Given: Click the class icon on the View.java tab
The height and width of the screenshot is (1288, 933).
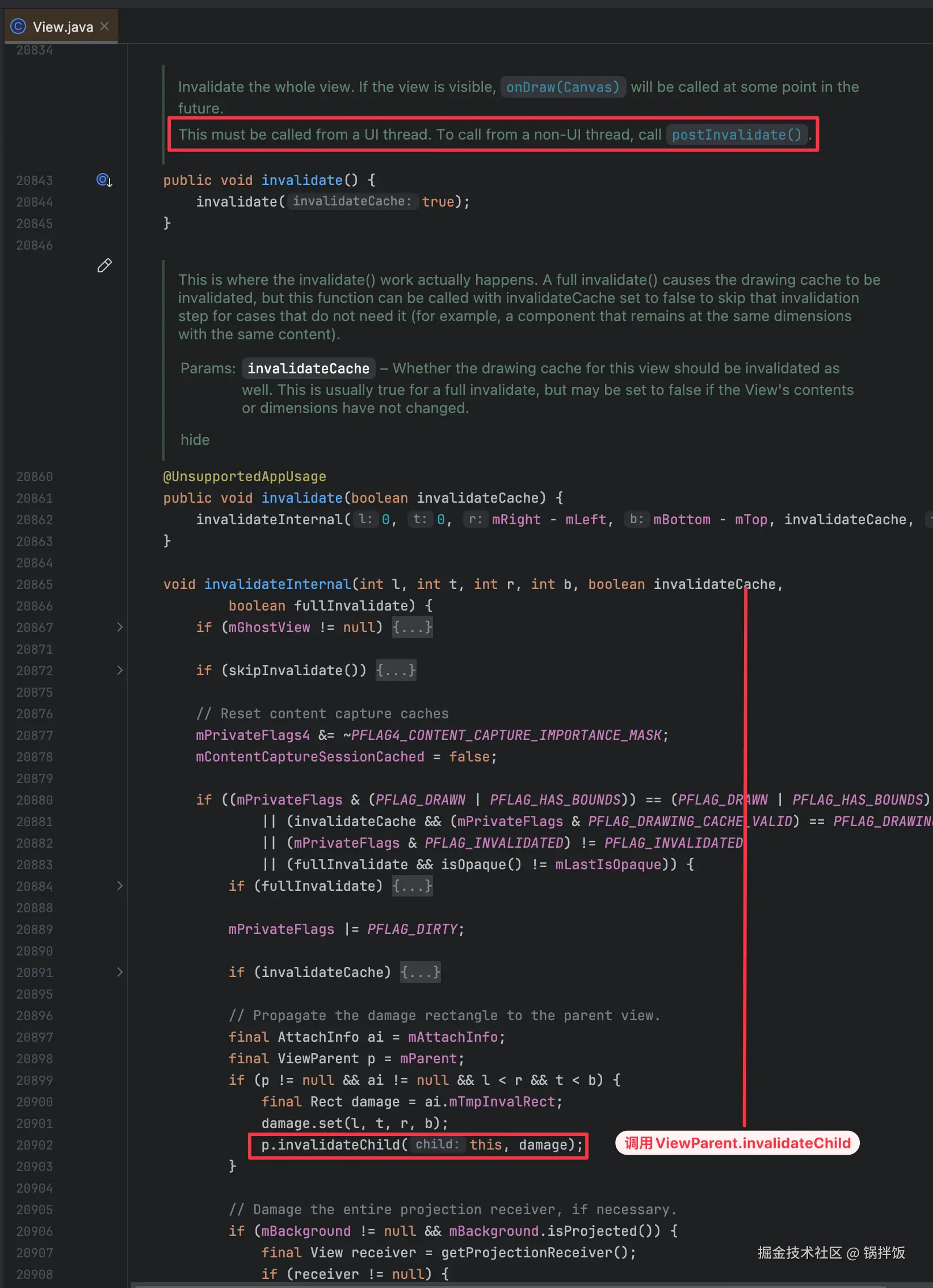Looking at the screenshot, I should point(18,26).
